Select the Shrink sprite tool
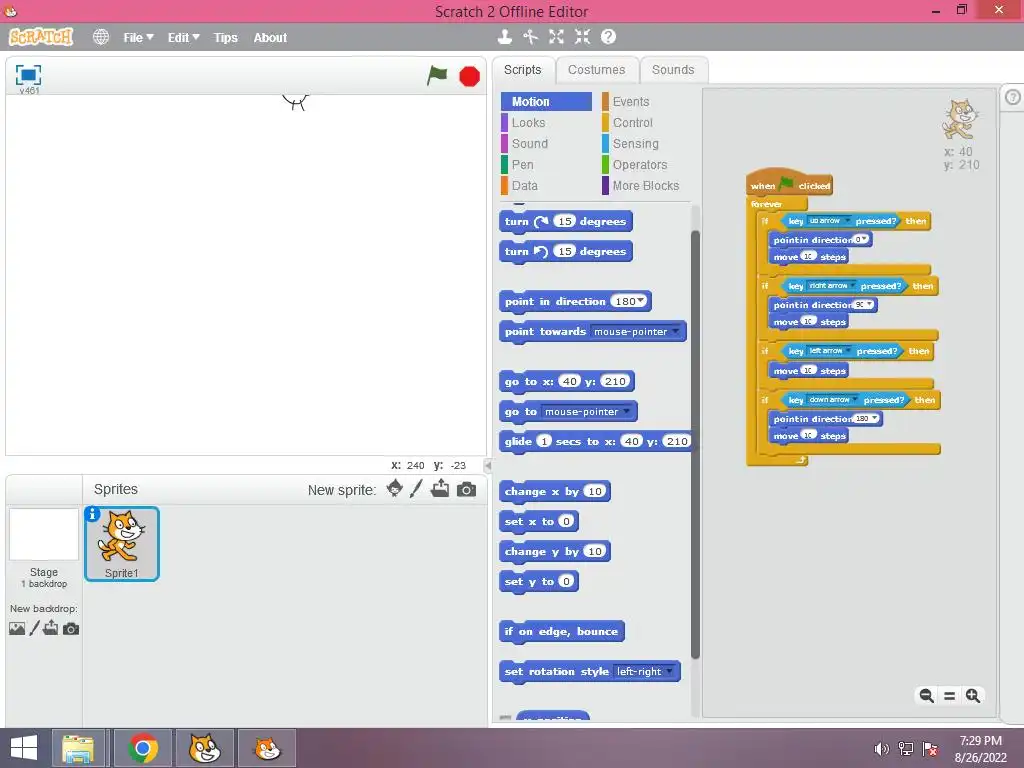 pos(583,37)
